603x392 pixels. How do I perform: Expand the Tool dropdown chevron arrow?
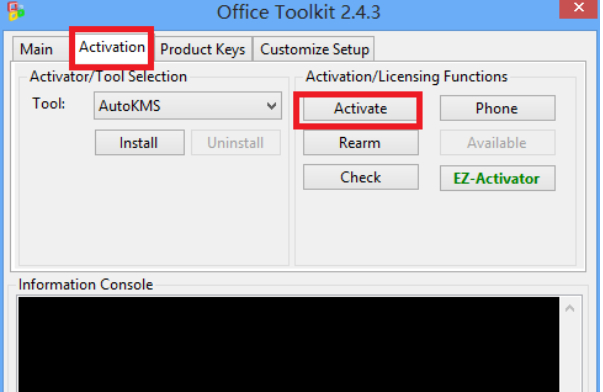272,106
